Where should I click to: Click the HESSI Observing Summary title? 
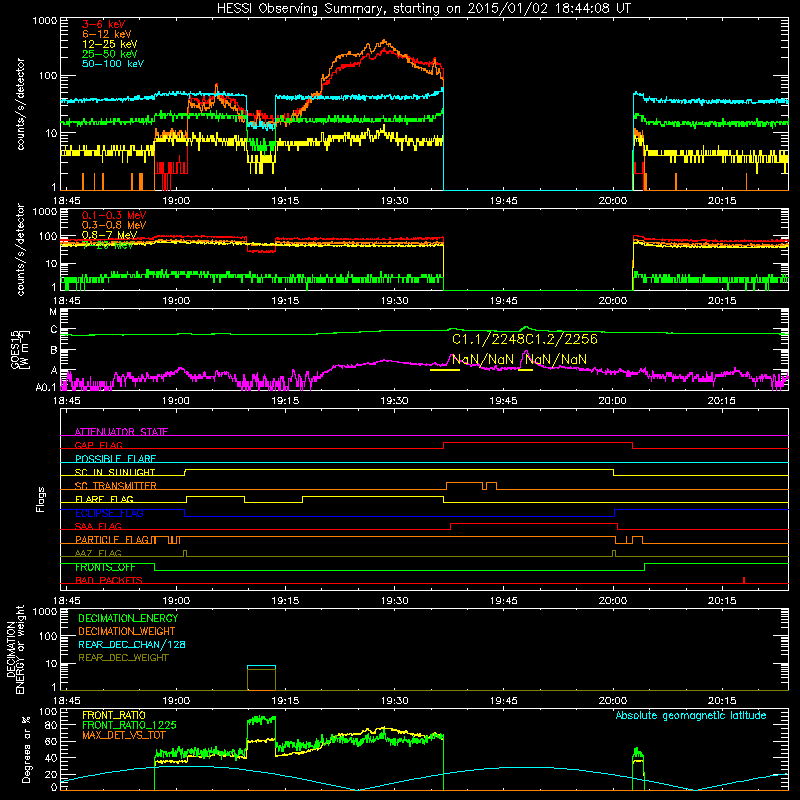(423, 8)
